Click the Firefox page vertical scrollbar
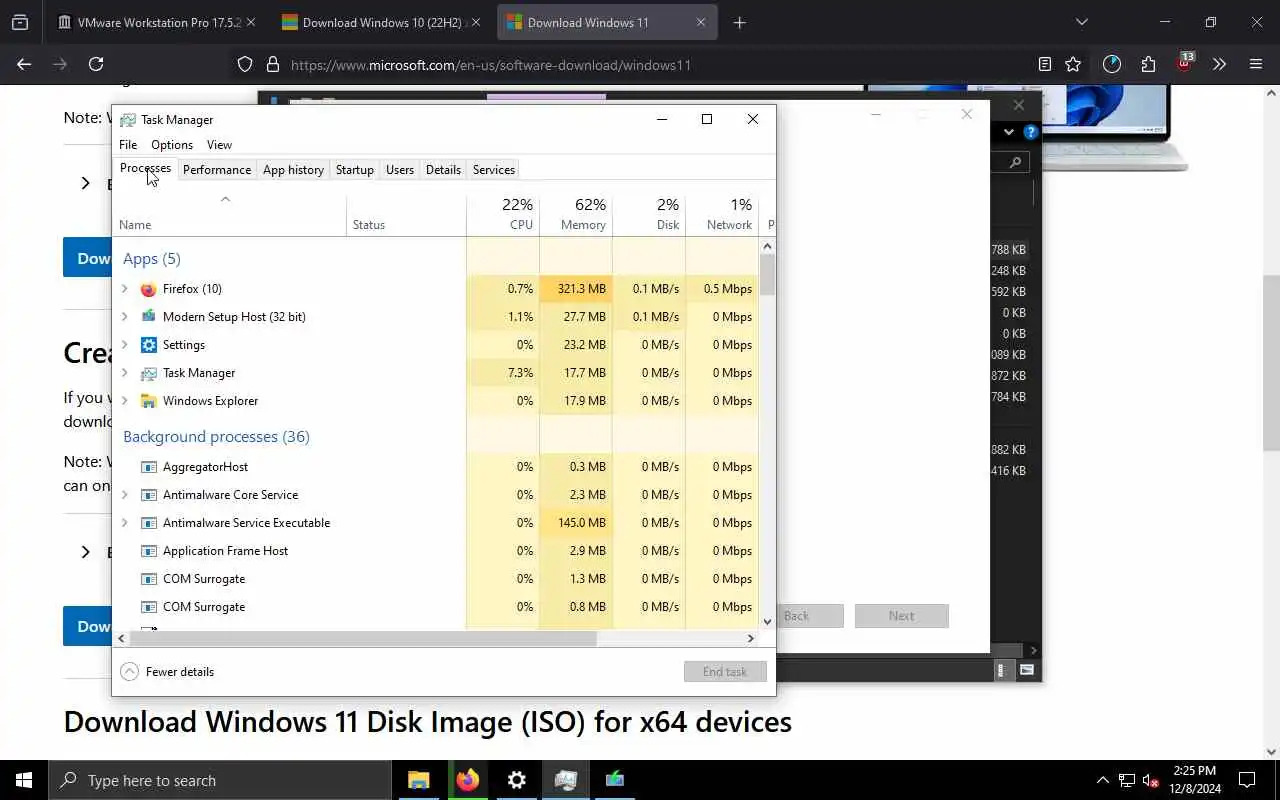 pyautogui.click(x=1271, y=363)
